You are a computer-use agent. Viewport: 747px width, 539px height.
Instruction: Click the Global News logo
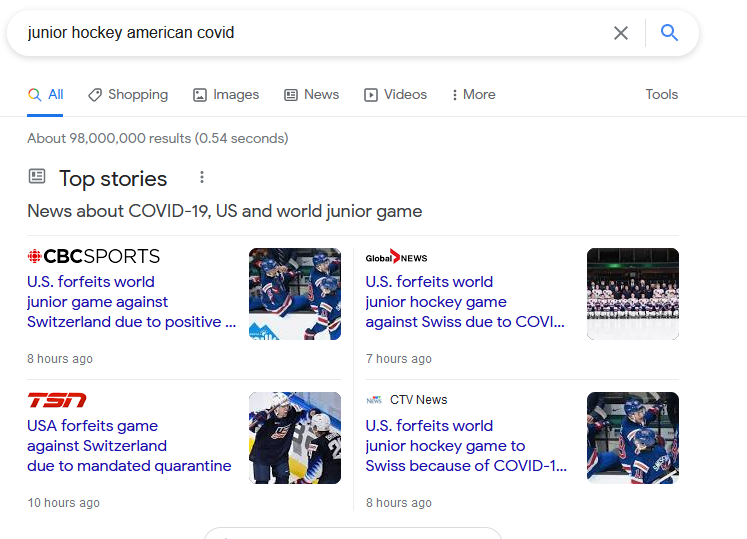pos(396,257)
